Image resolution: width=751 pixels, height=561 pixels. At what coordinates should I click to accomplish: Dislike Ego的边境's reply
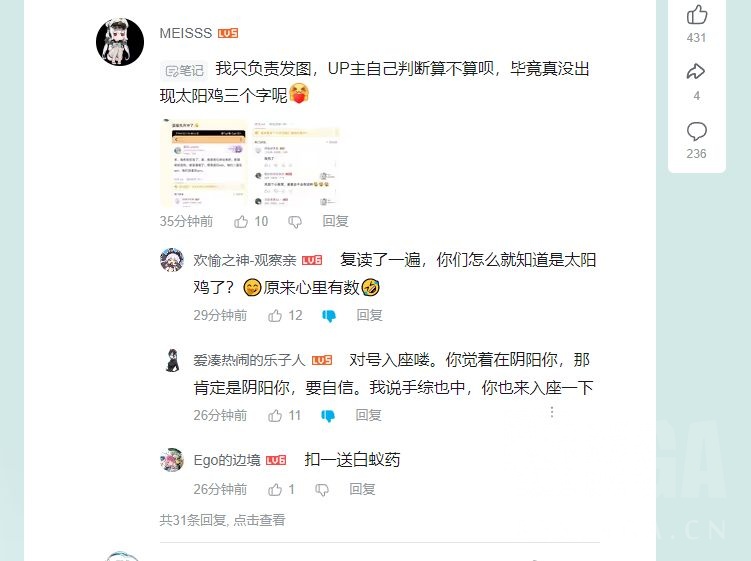(x=322, y=490)
